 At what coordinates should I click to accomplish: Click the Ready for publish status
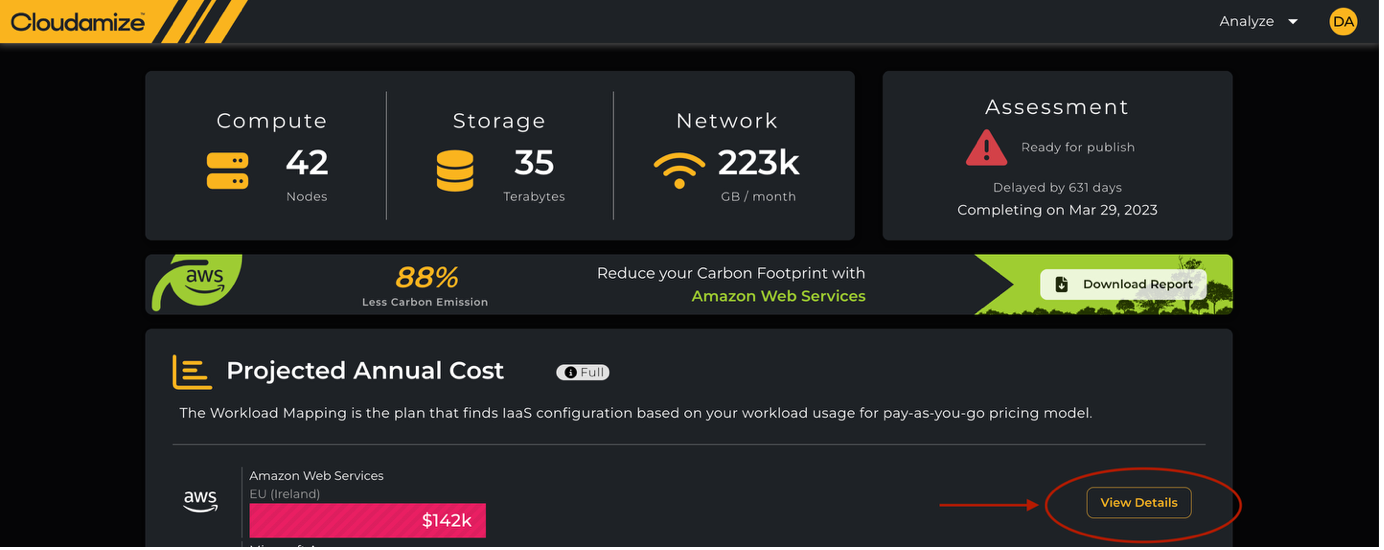coord(1077,147)
